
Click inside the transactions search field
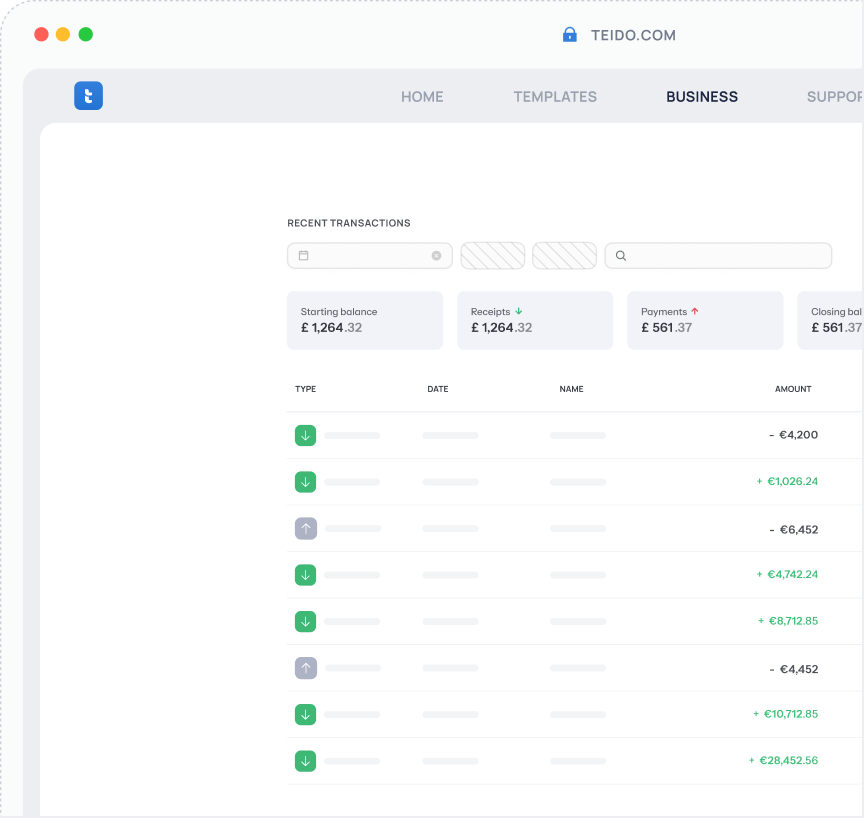pos(718,256)
